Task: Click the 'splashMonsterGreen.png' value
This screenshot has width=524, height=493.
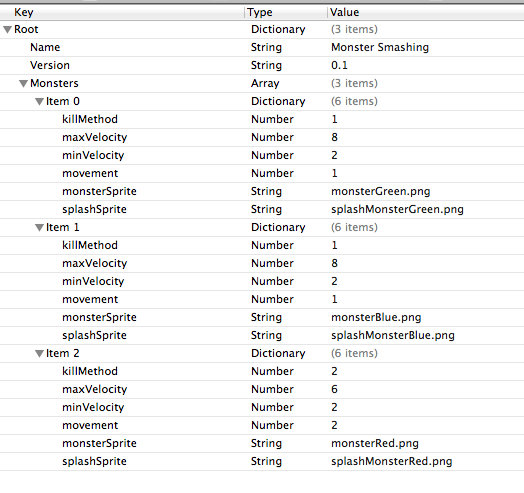Action: (397, 210)
